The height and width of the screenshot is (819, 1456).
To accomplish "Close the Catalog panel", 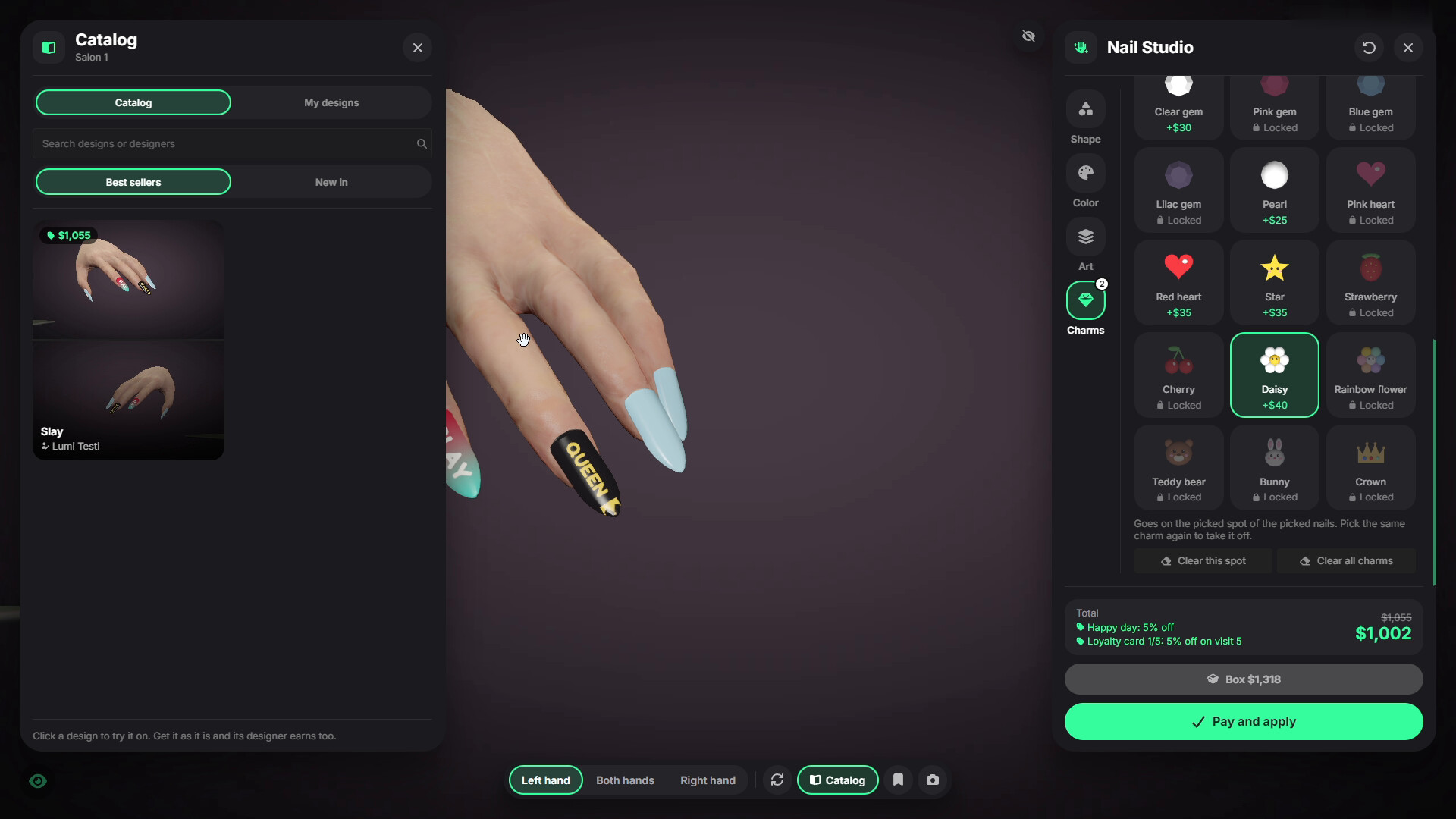I will (417, 48).
